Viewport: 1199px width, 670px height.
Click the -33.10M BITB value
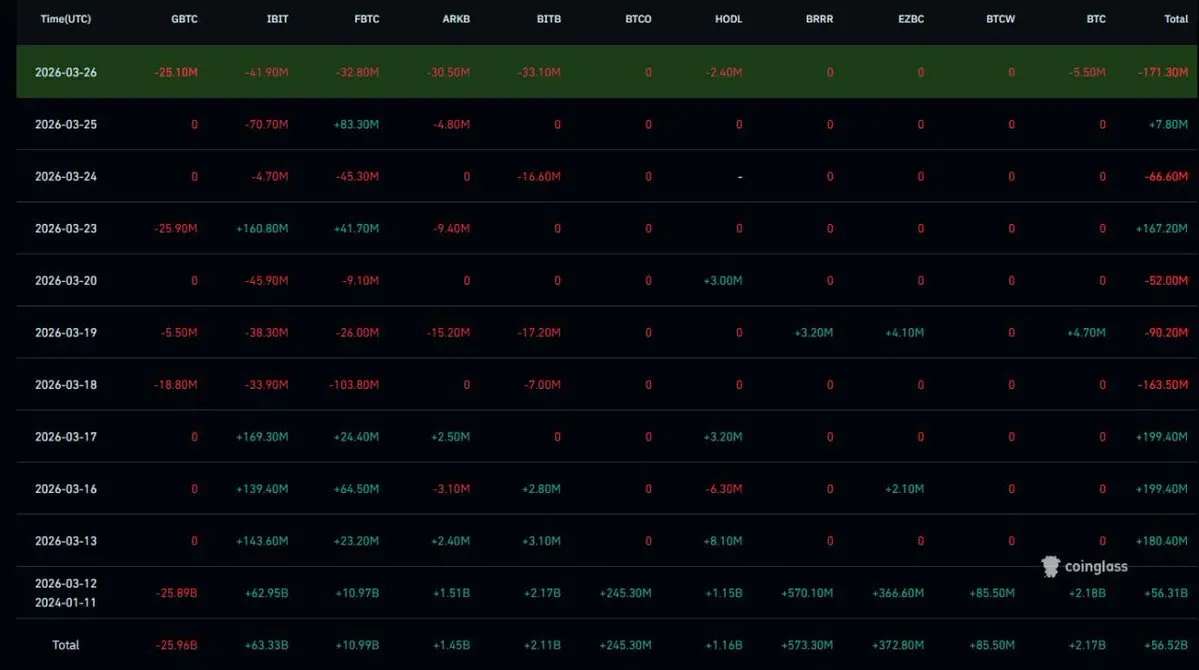[x=539, y=73]
